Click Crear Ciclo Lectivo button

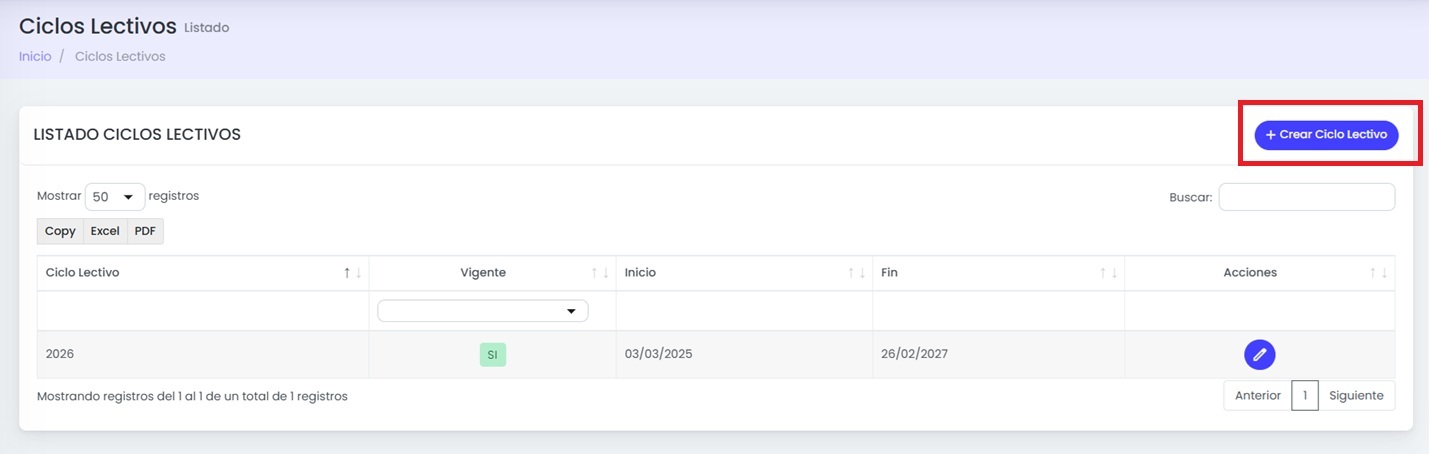point(1326,134)
